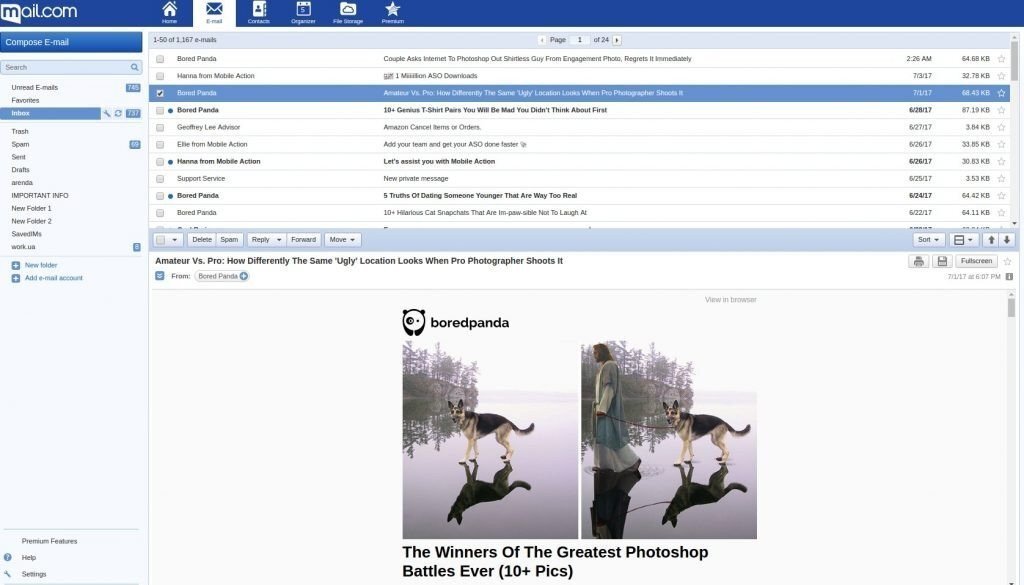Check the Hanna 'ASO Downloads' email checkbox

[x=160, y=76]
